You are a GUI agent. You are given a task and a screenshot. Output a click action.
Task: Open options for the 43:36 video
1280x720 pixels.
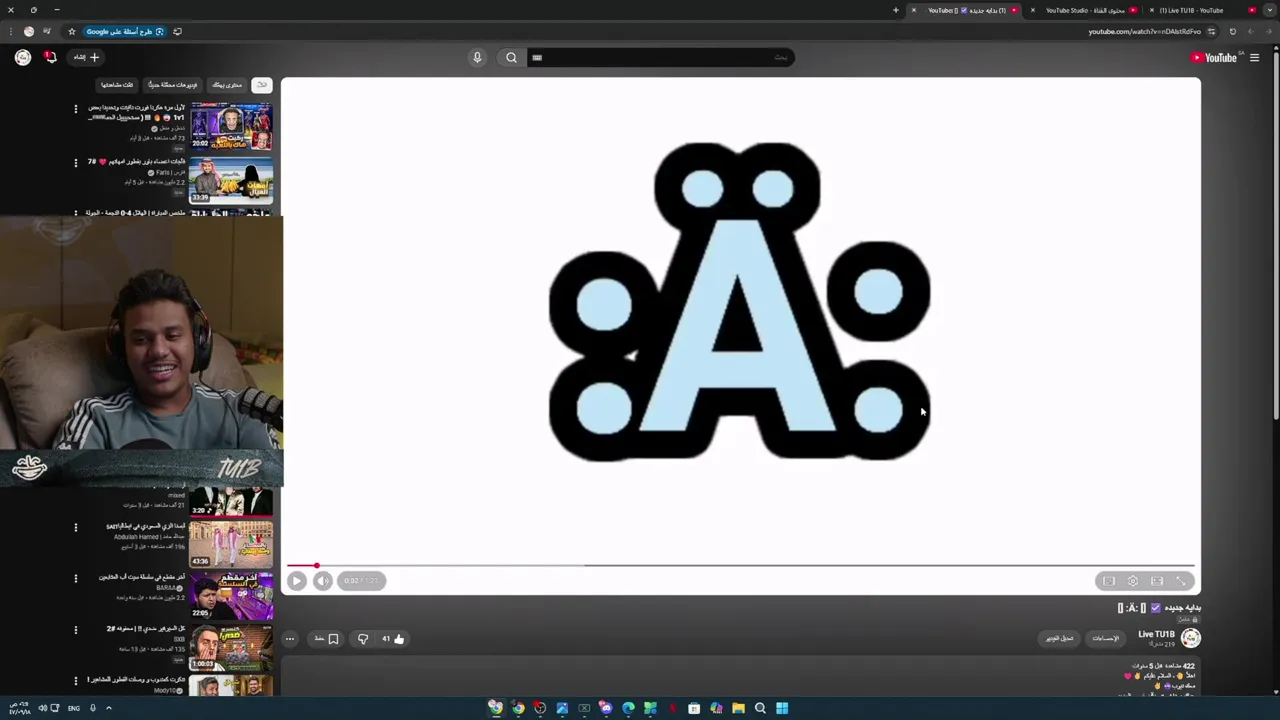[75, 527]
